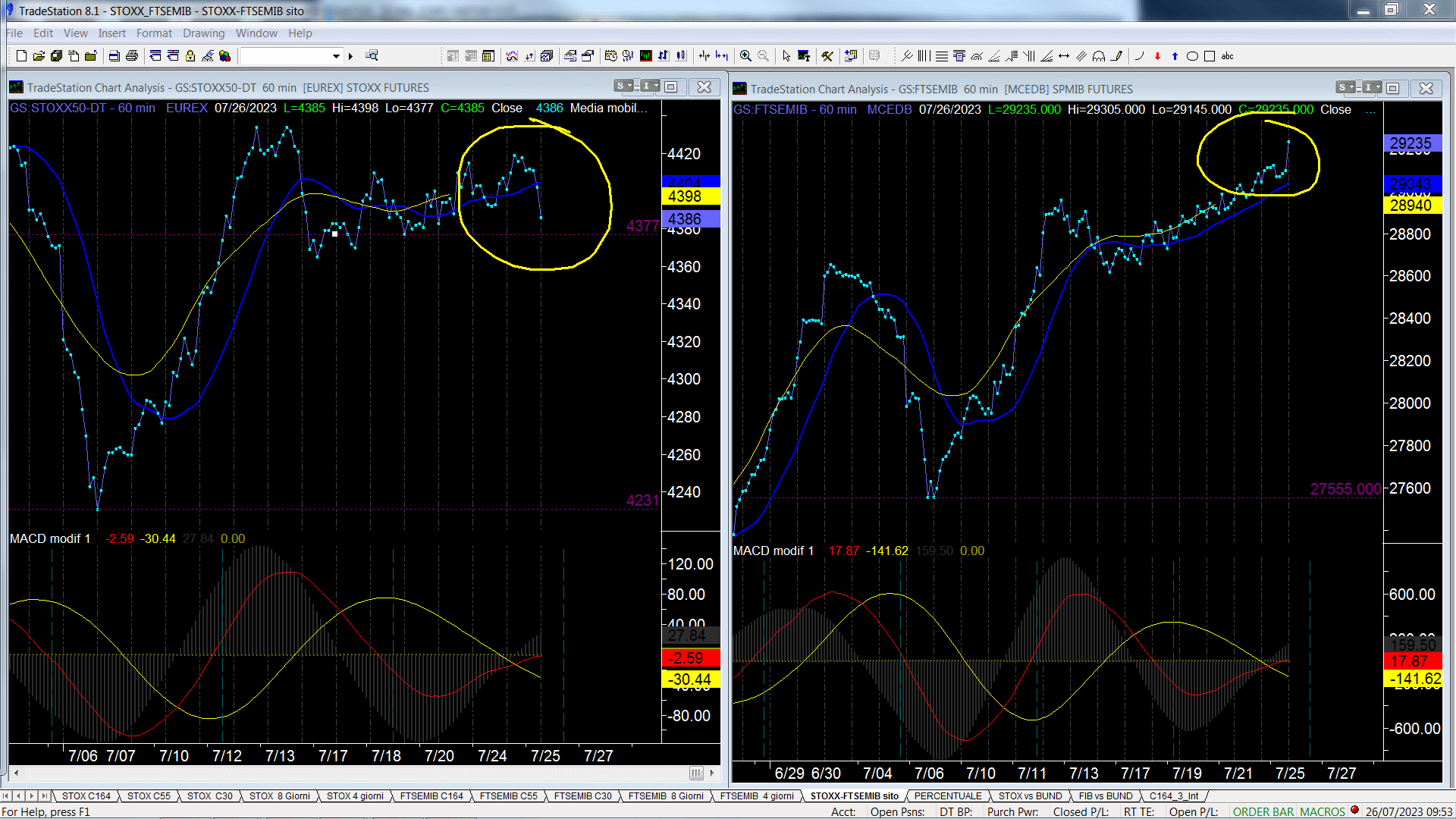Viewport: 1456px width, 819px height.
Task: Select the abc text tool
Action: pos(1228,56)
